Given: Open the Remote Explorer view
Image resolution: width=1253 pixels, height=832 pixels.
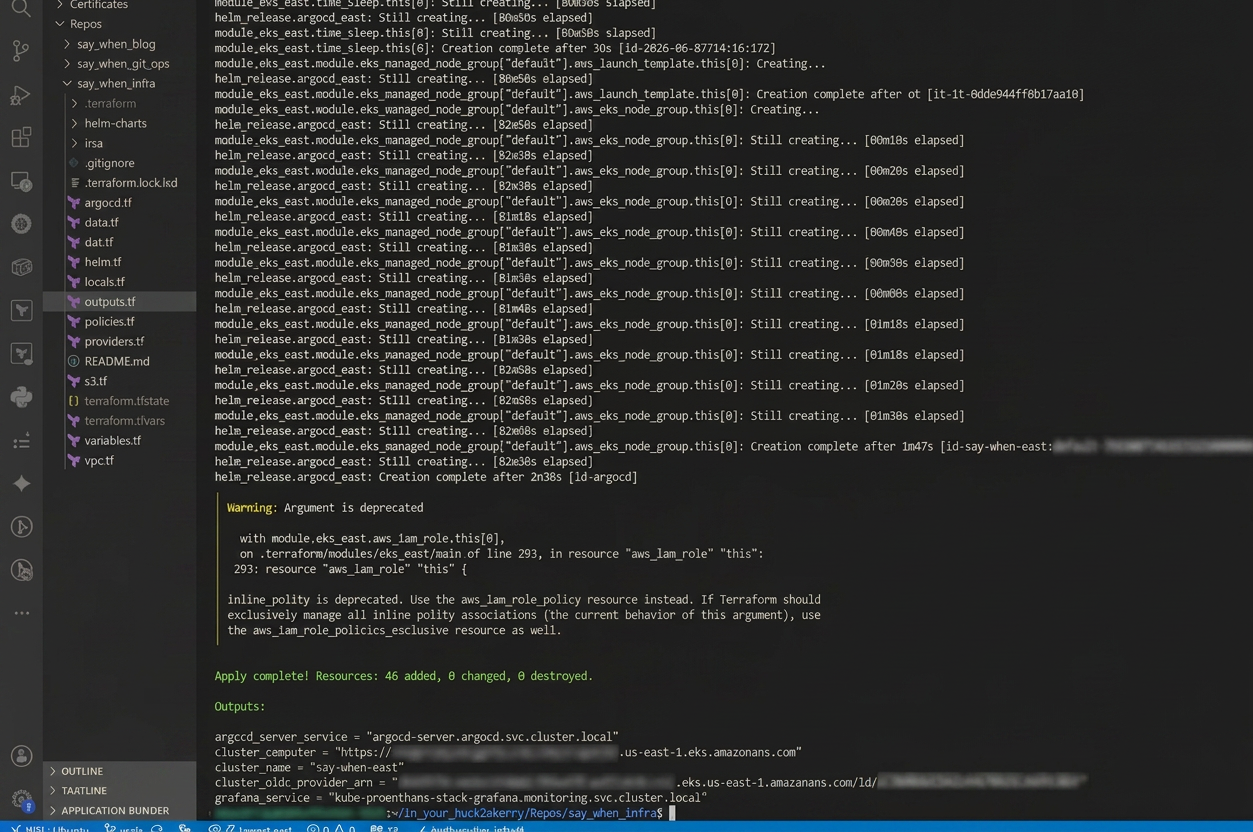Looking at the screenshot, I should (21, 181).
